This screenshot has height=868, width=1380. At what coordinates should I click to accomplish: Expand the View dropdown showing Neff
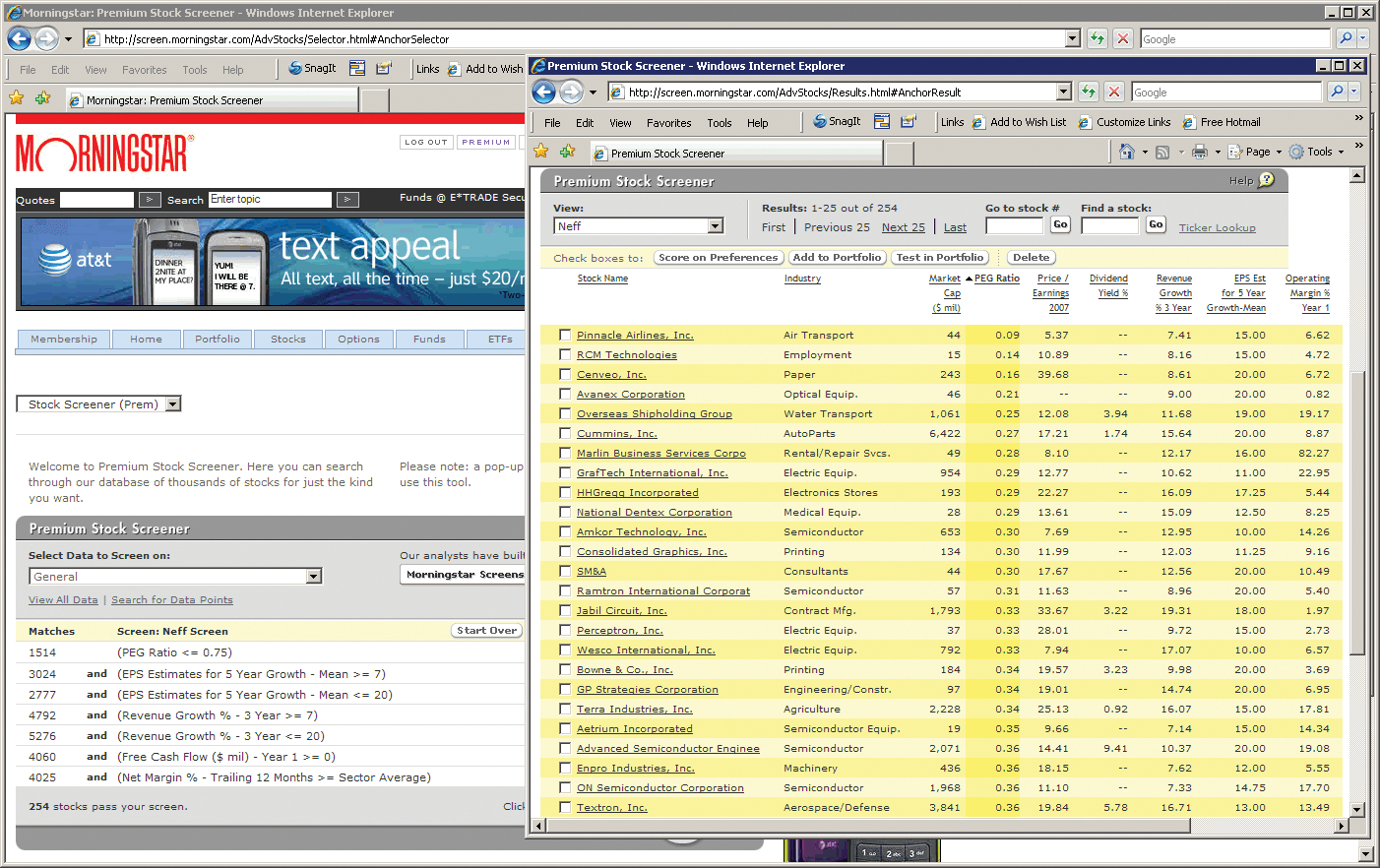point(716,226)
